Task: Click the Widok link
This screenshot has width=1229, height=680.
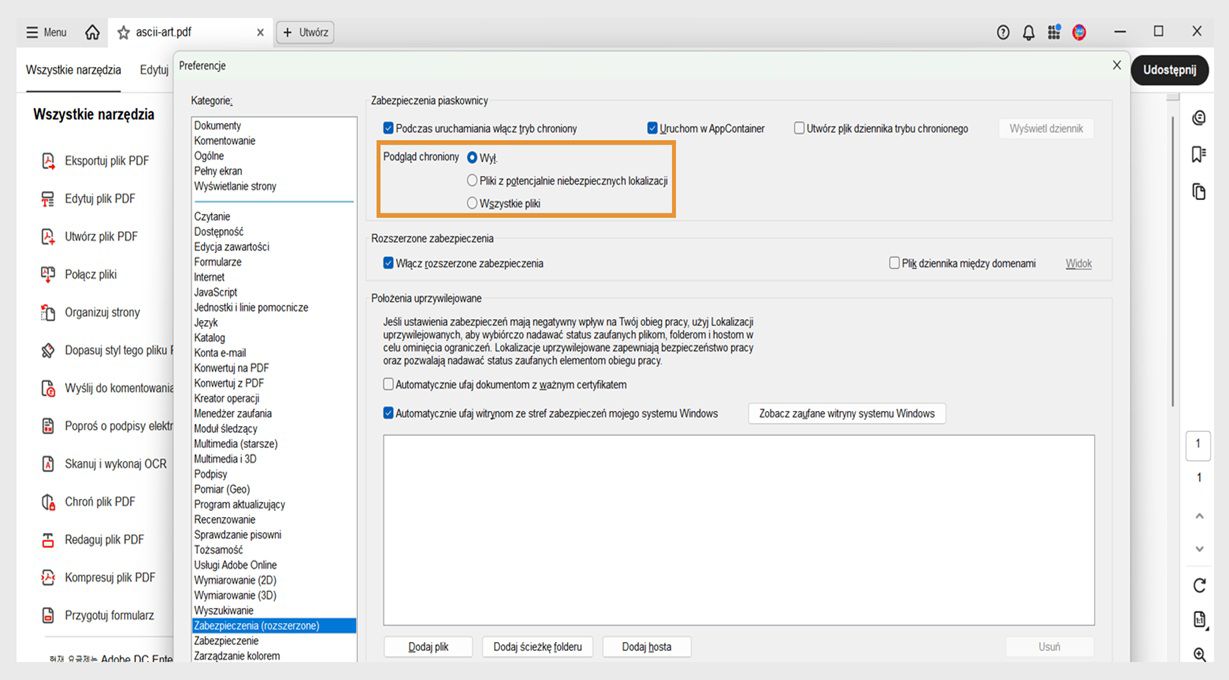Action: [1078, 263]
